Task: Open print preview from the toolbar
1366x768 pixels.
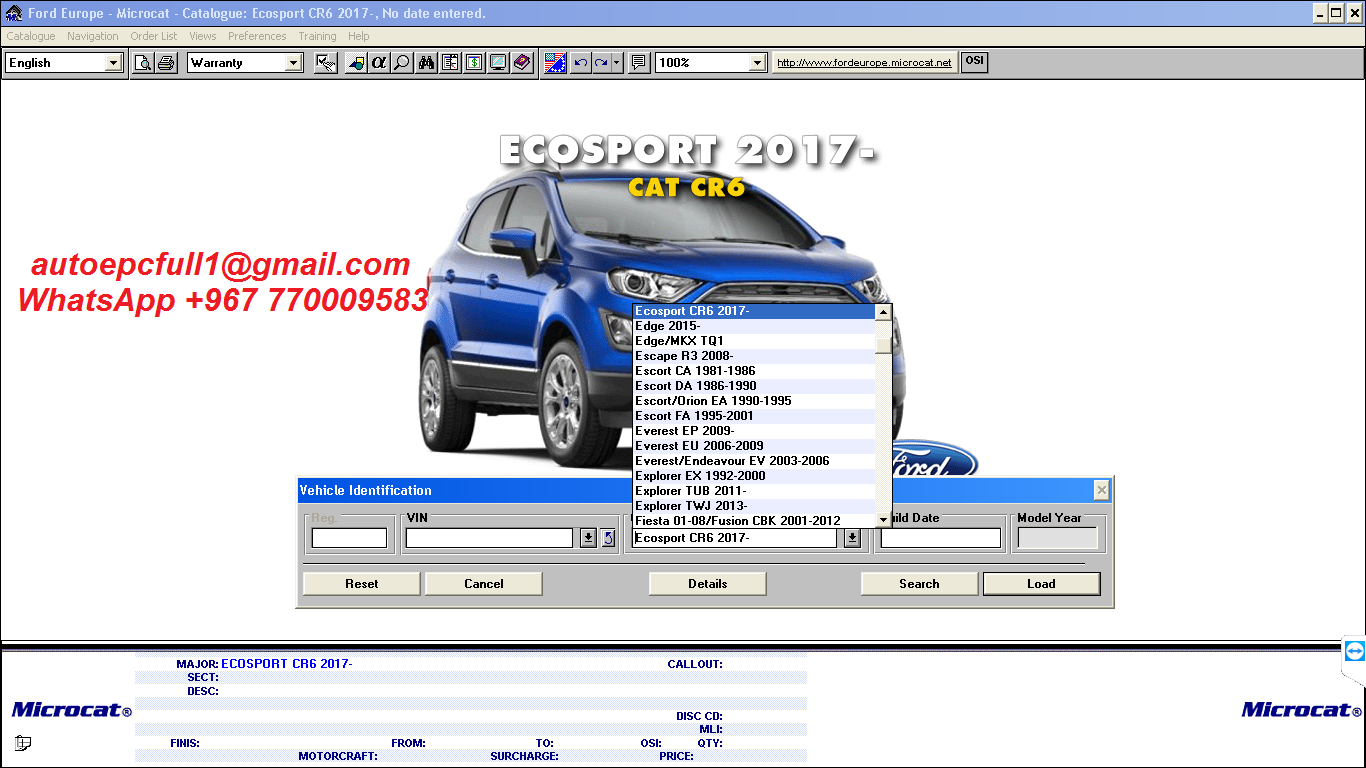Action: pos(144,62)
